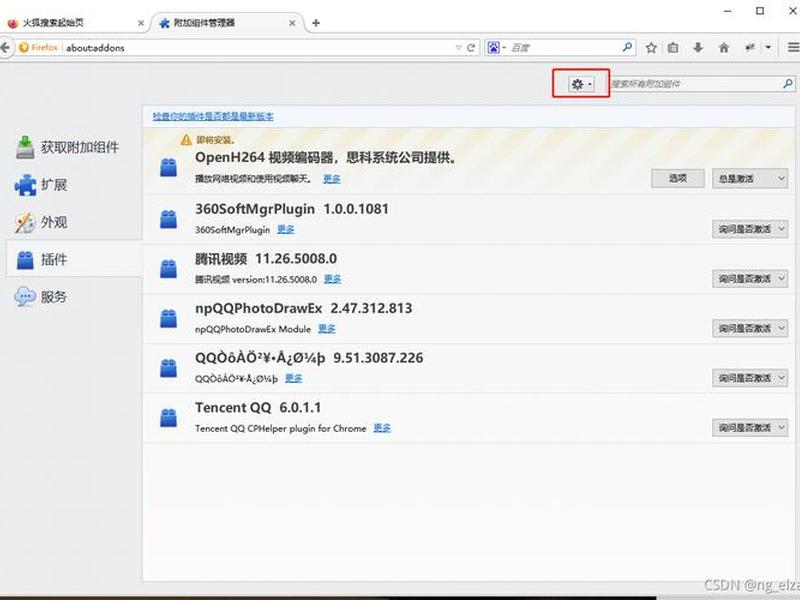Click the 选项 button for OpenH264
This screenshot has width=800, height=600.
click(x=678, y=179)
